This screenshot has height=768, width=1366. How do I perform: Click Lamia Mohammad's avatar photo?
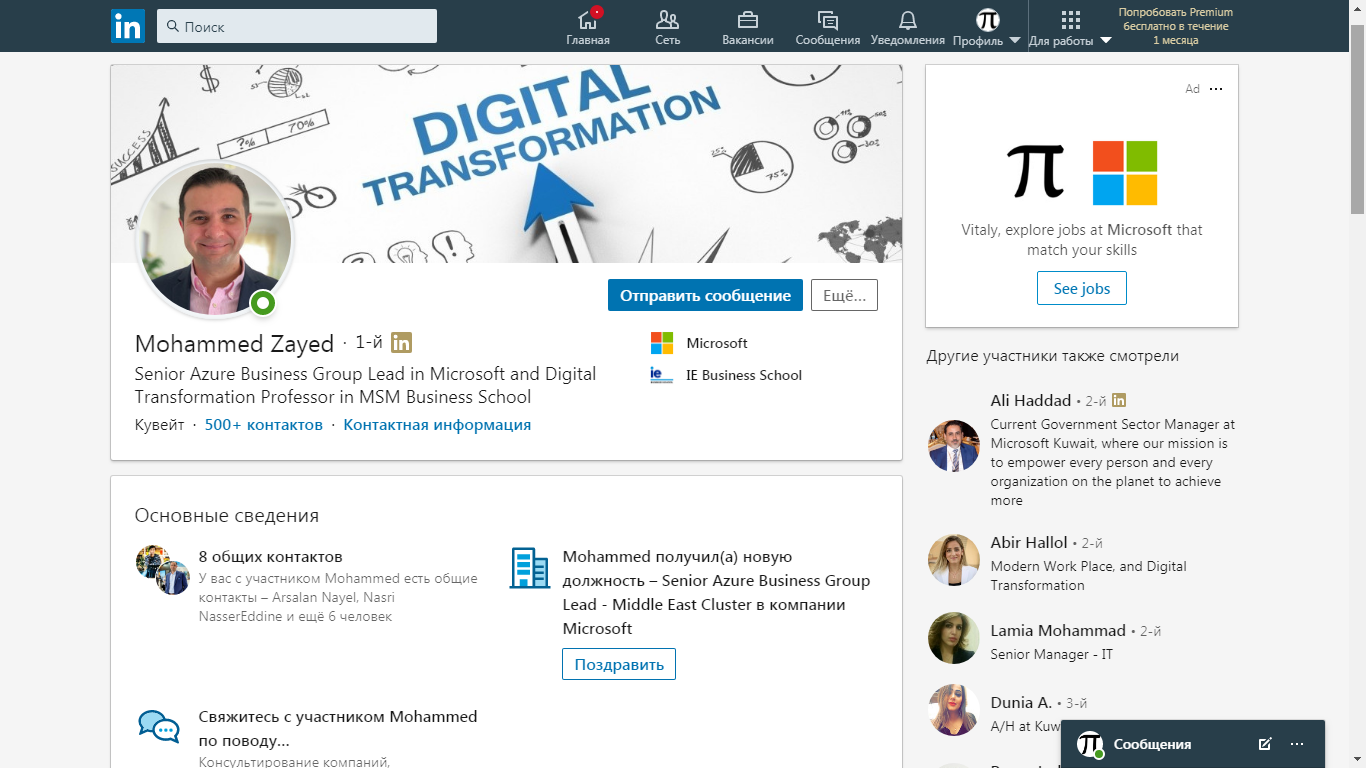point(954,638)
